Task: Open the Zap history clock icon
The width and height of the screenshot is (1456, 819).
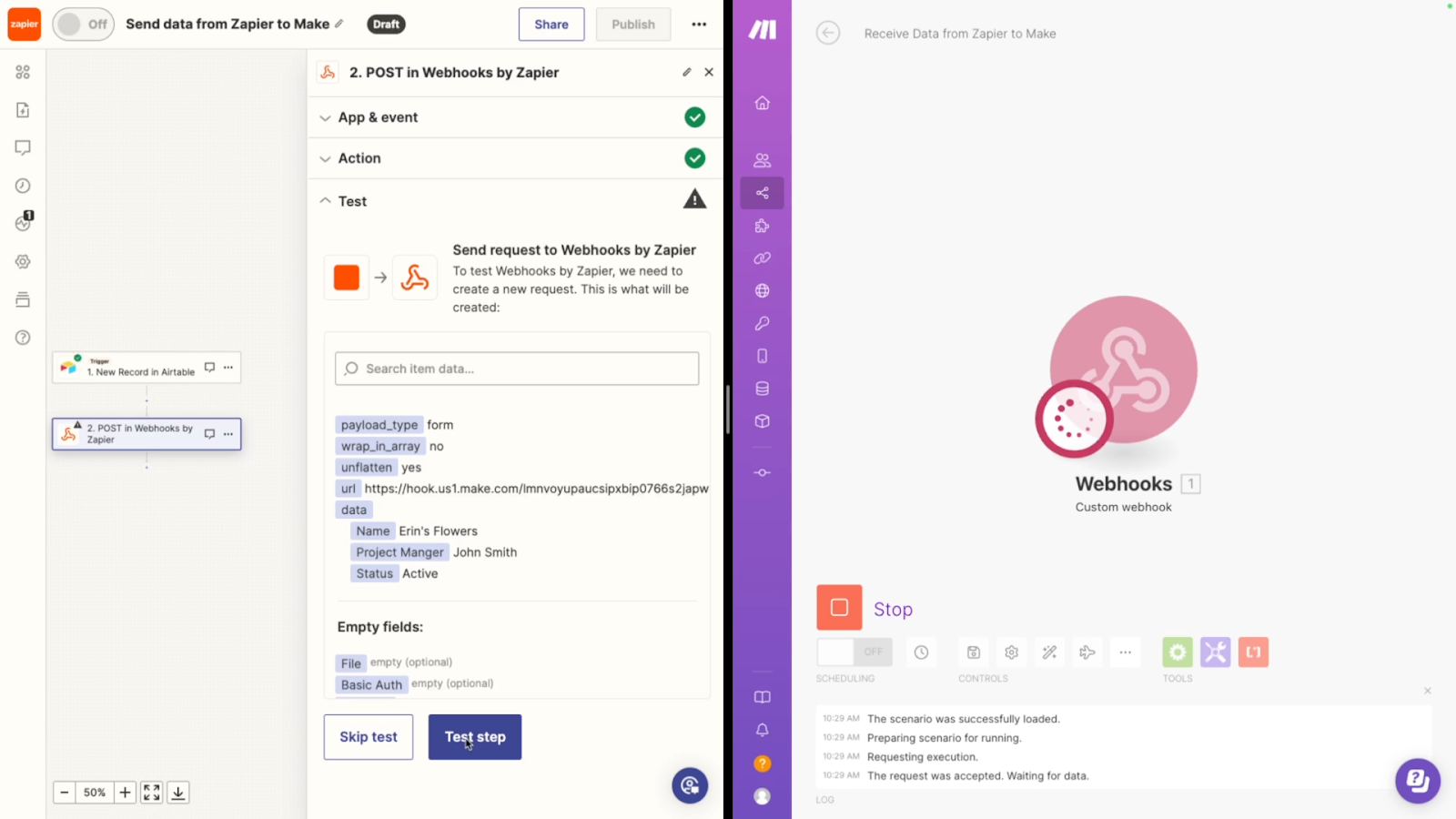Action: [x=23, y=186]
